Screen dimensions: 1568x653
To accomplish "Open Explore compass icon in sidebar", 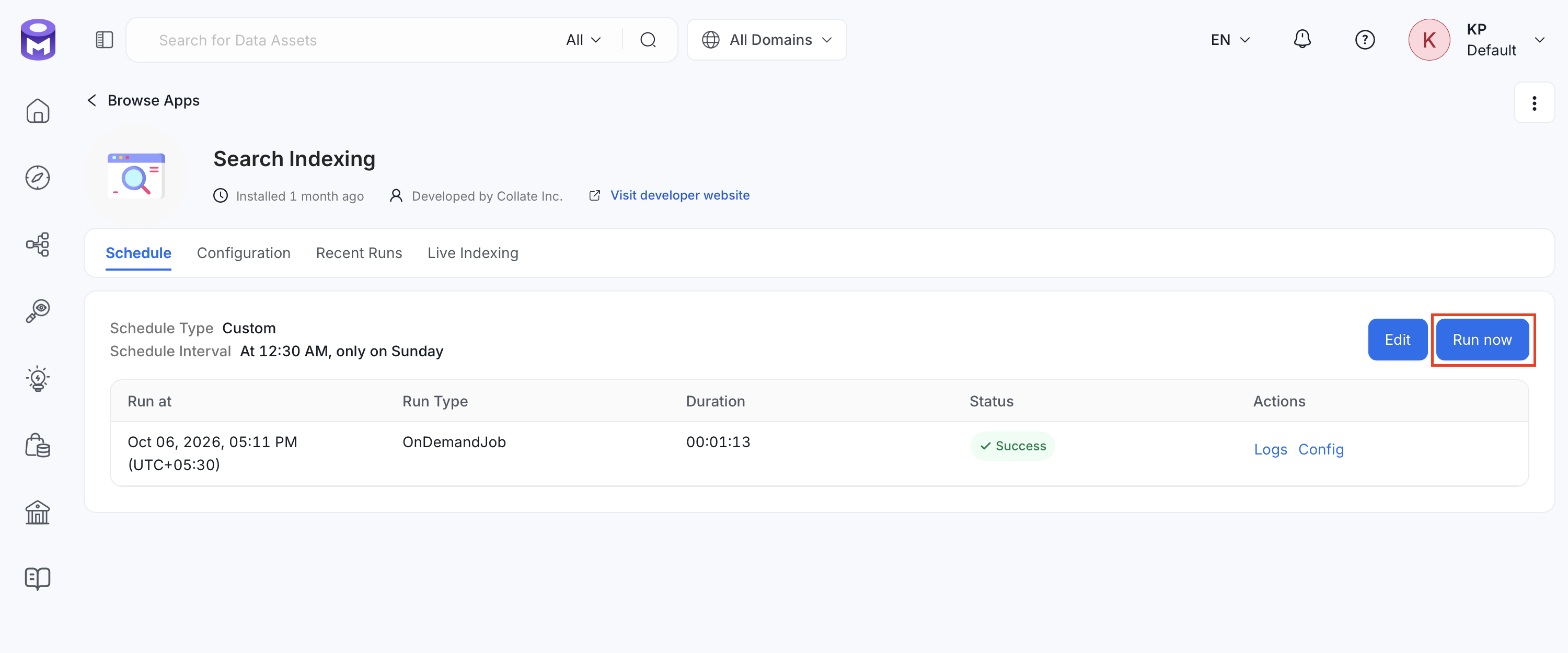I will pyautogui.click(x=38, y=178).
